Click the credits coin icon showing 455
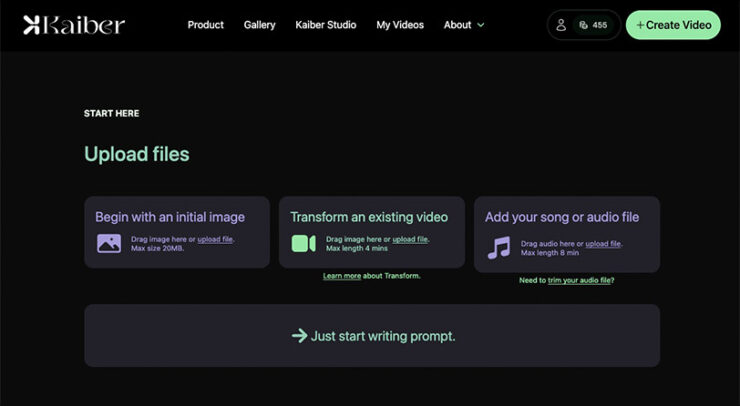This screenshot has height=406, width=740. click(584, 25)
